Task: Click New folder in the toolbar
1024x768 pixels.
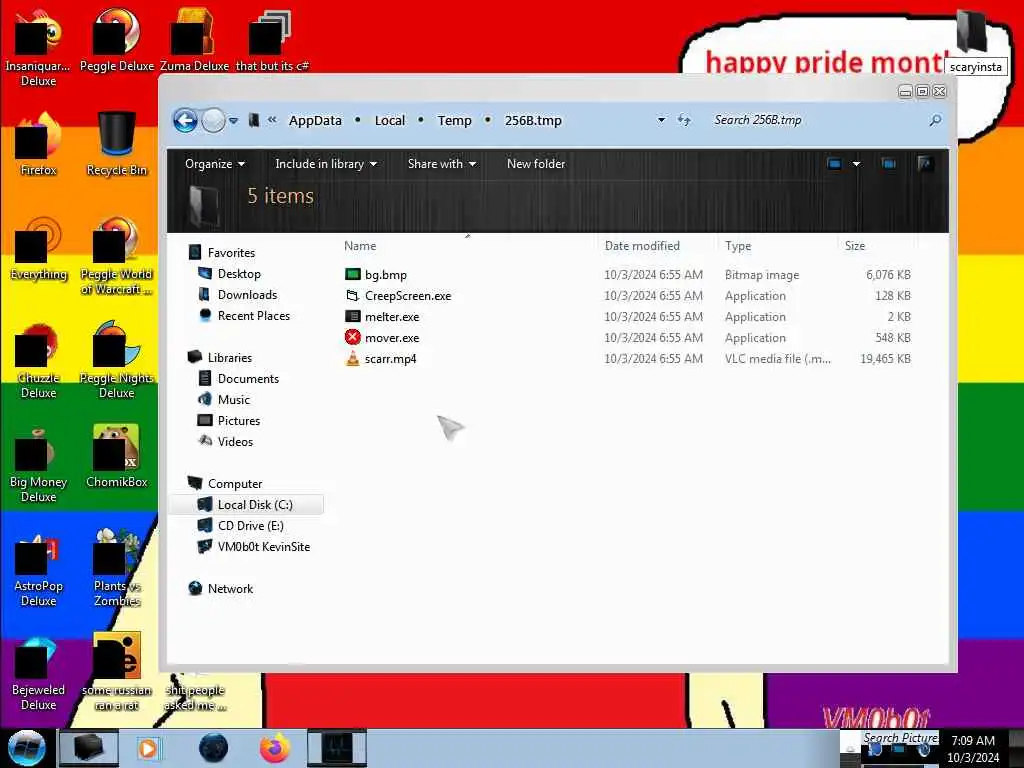Action: click(x=536, y=164)
